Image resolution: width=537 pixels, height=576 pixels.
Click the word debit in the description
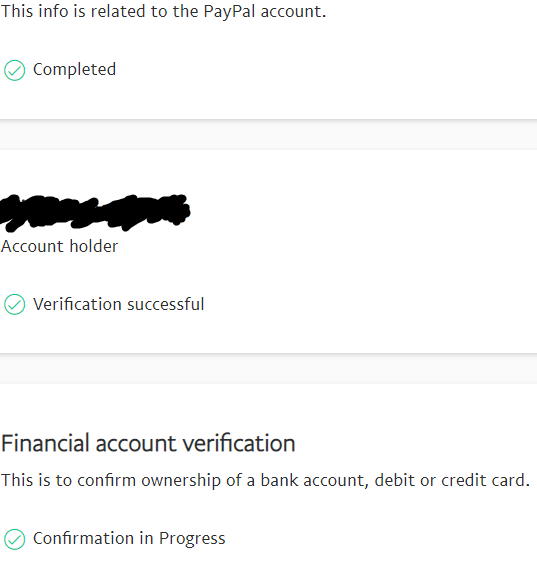[x=394, y=480]
